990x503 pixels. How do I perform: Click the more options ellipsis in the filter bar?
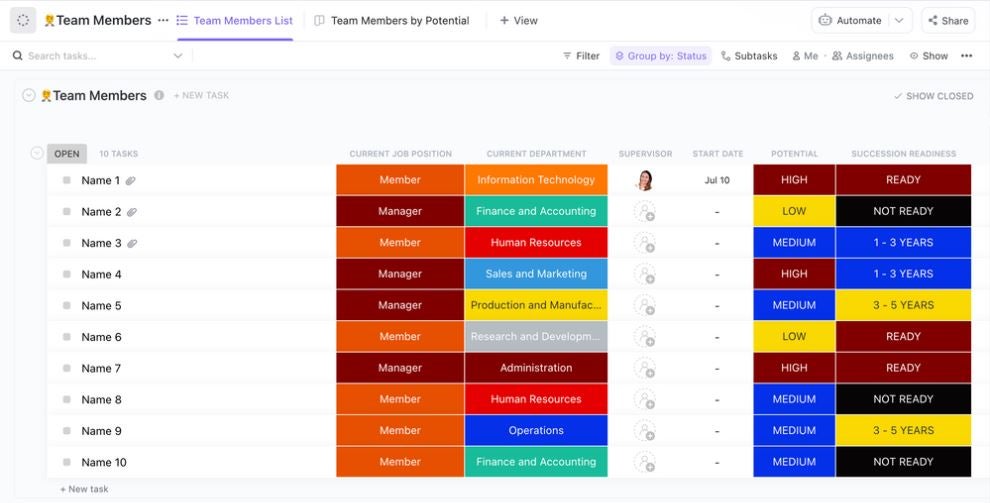(966, 56)
